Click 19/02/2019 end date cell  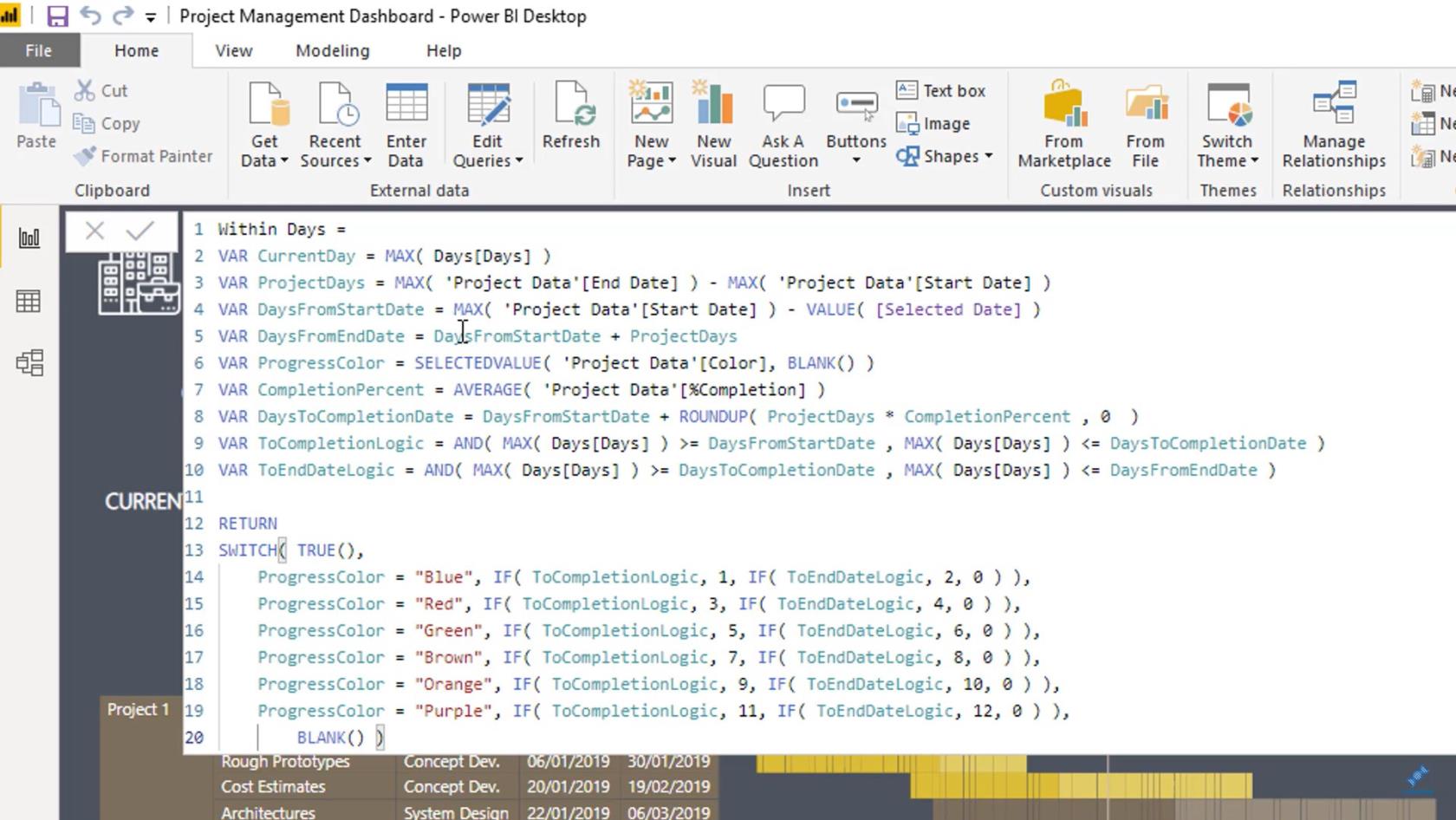668,787
